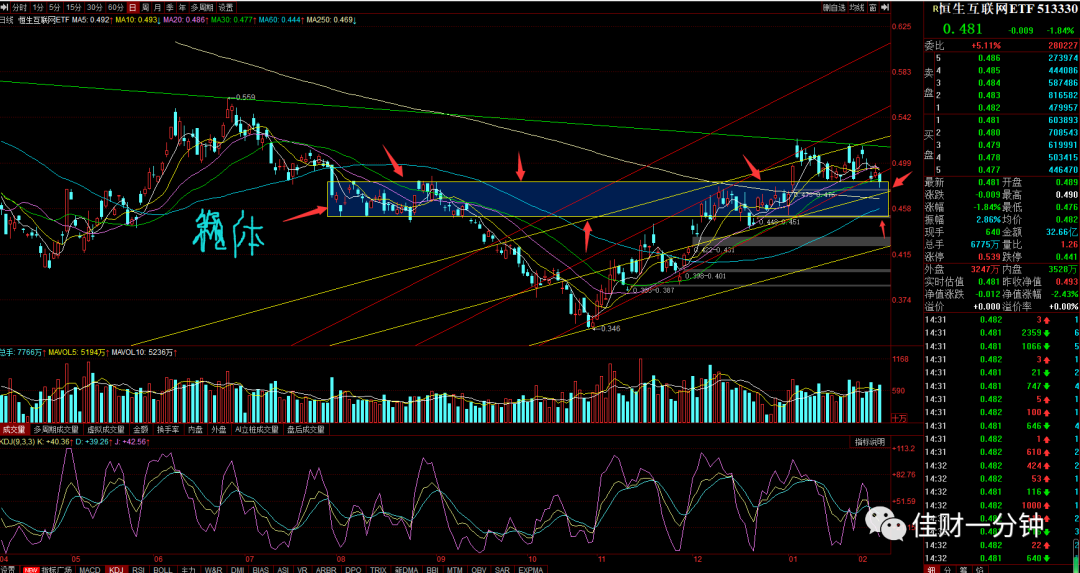Select the 月 monthly period
Screen dimensions: 1080x573
[158, 8]
